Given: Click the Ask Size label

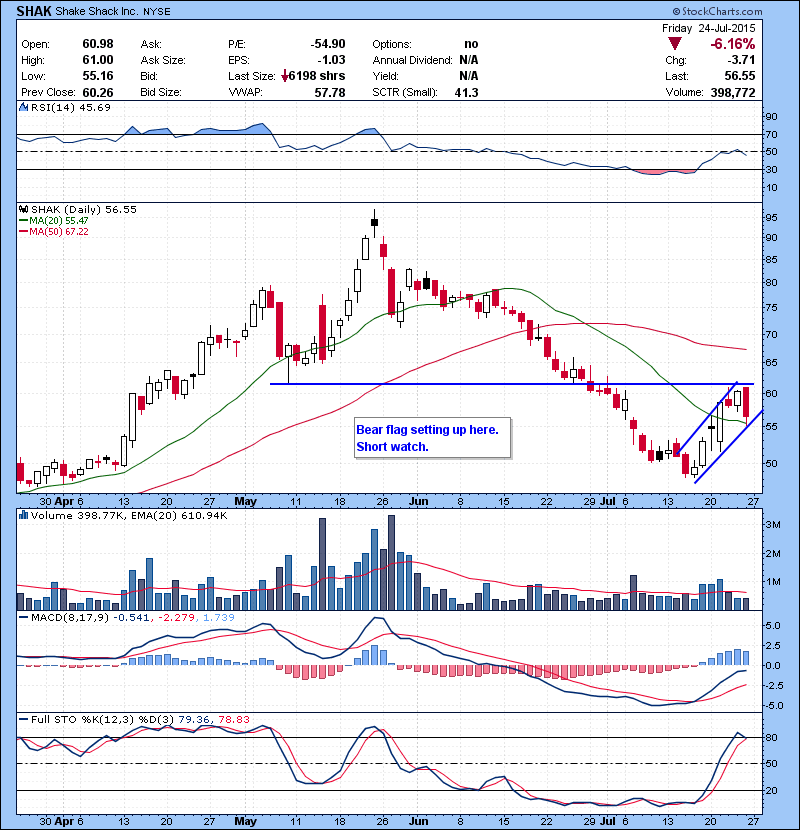Looking at the screenshot, I should [x=163, y=60].
